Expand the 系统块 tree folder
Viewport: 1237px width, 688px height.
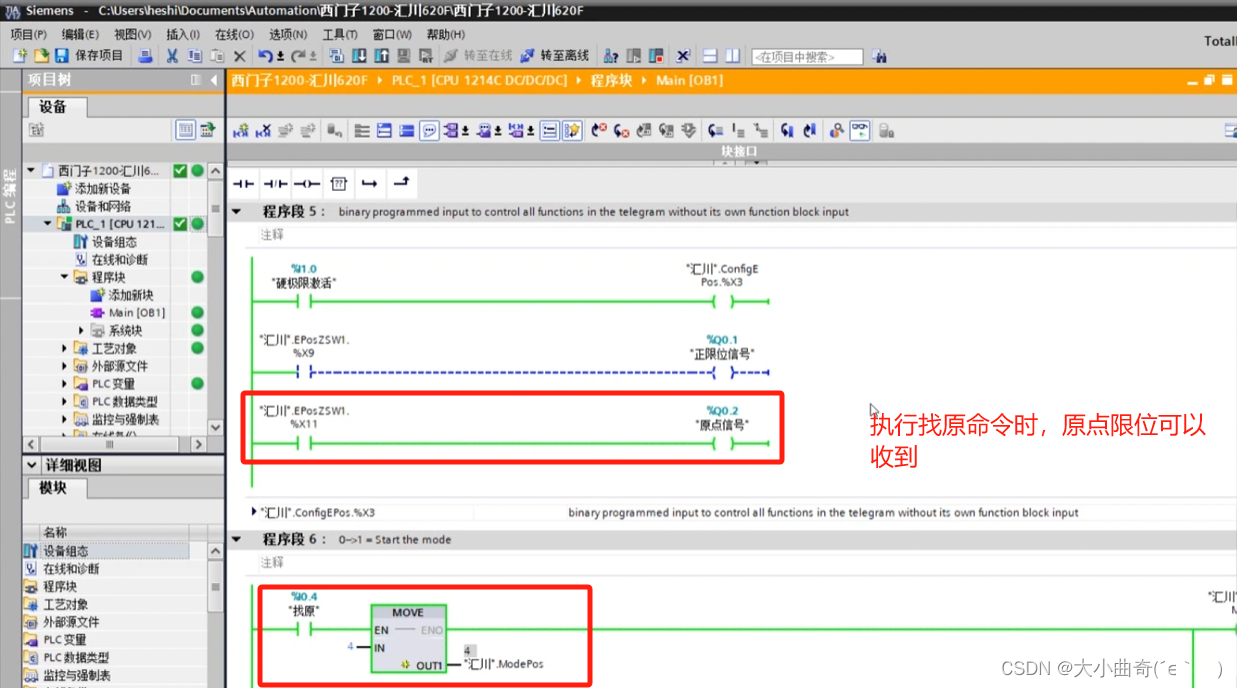[x=82, y=330]
